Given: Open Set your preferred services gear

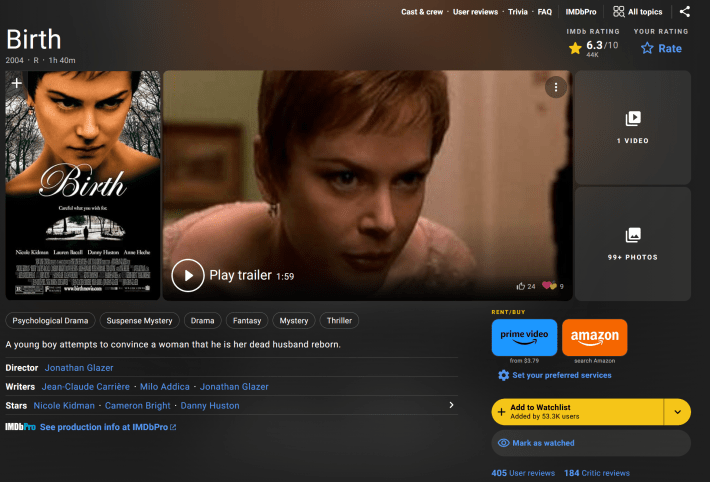Looking at the screenshot, I should (503, 375).
